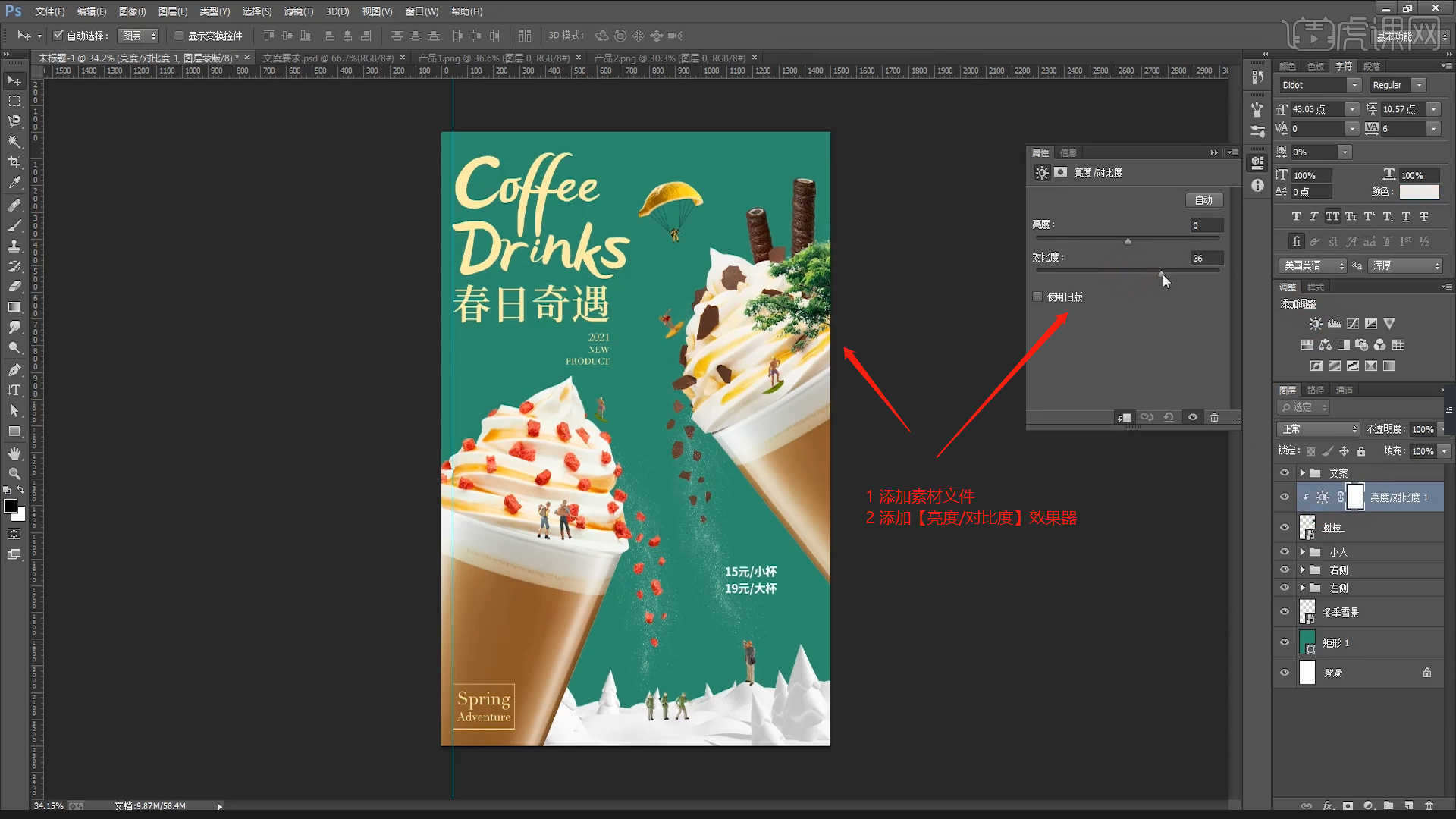
Task: Switch to the 路径 (Paths) tab
Action: coord(1316,391)
